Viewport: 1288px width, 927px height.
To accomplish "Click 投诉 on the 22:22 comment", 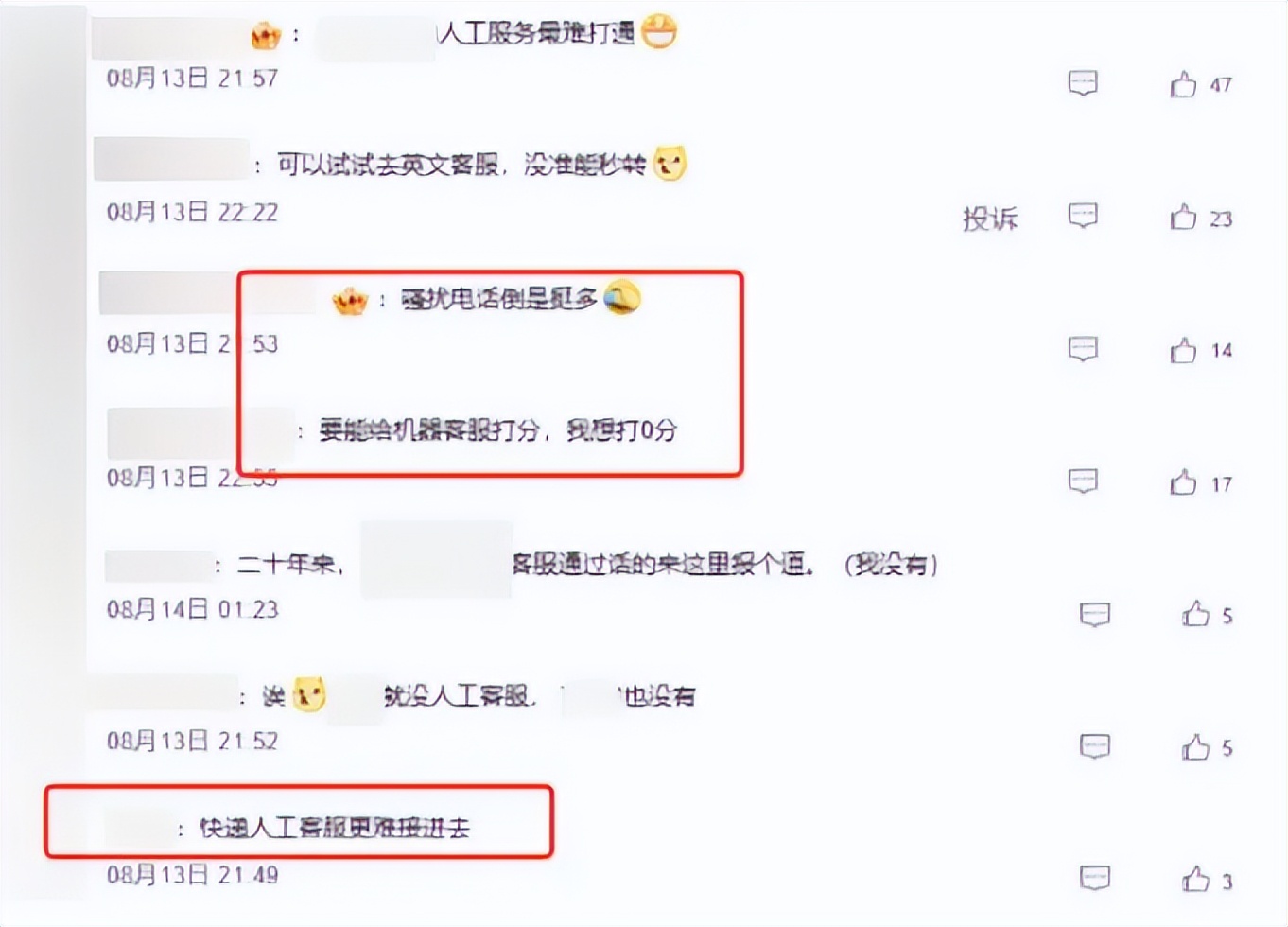I will coord(990,219).
